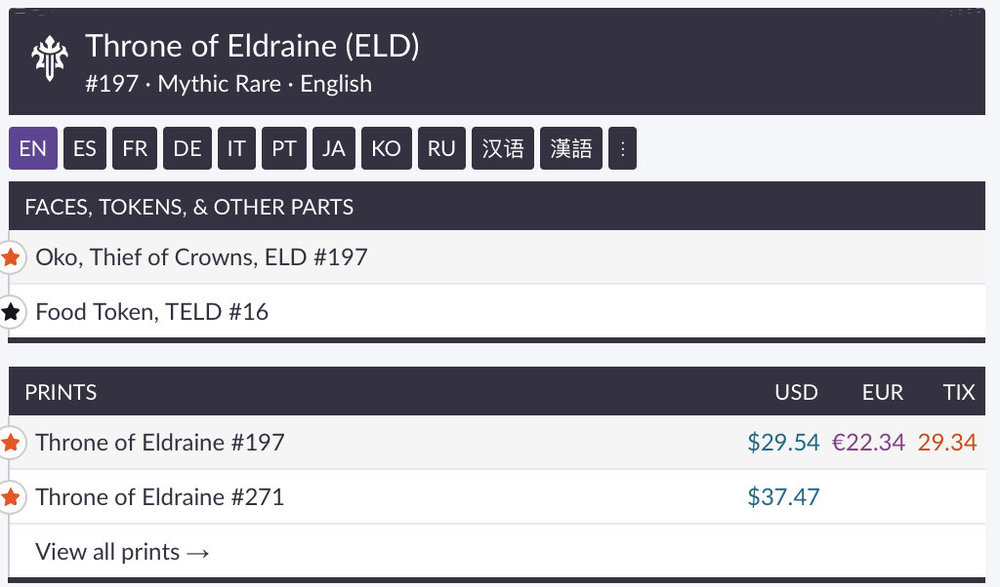Choose the IT language button

click(236, 149)
